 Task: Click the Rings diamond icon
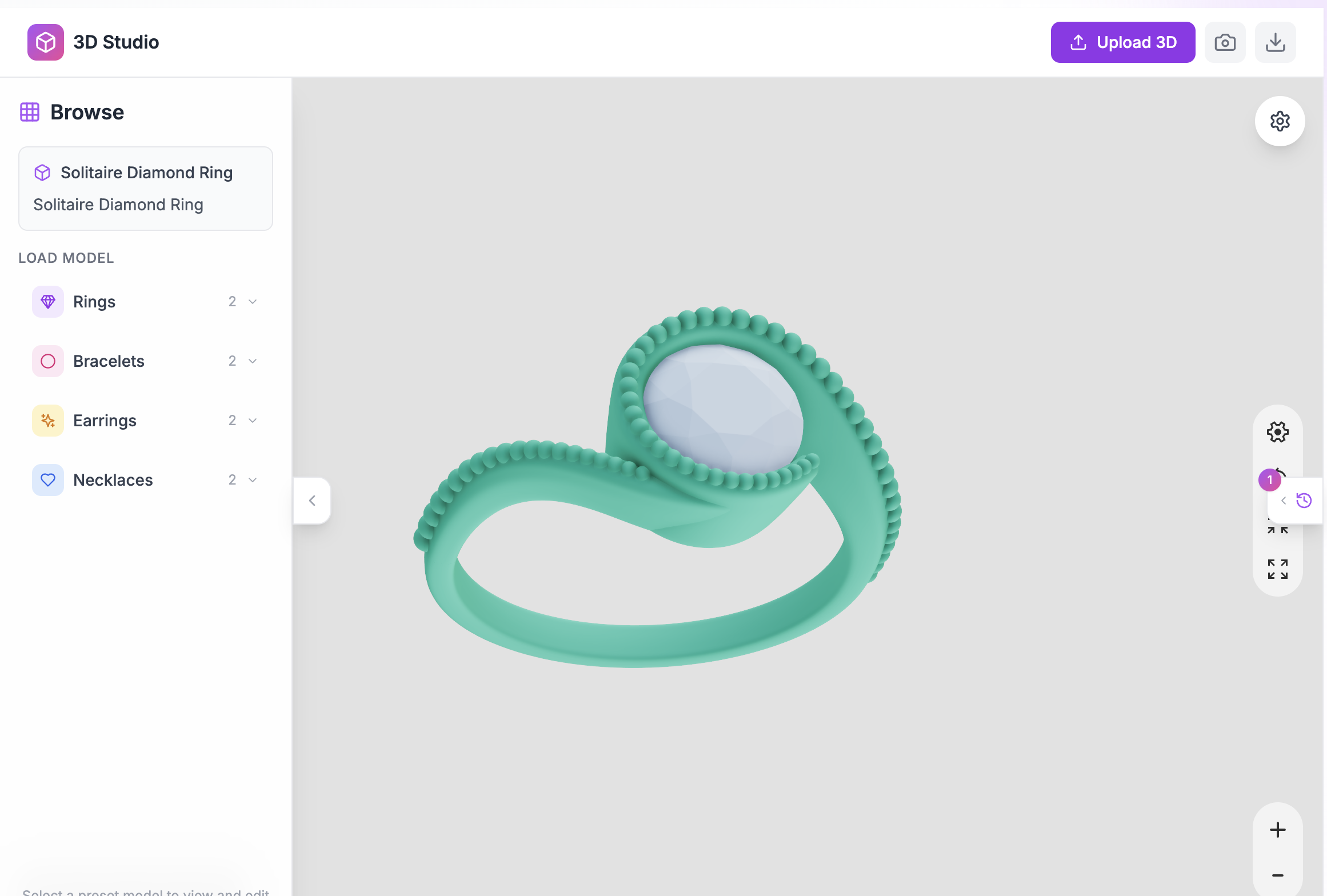pos(48,302)
